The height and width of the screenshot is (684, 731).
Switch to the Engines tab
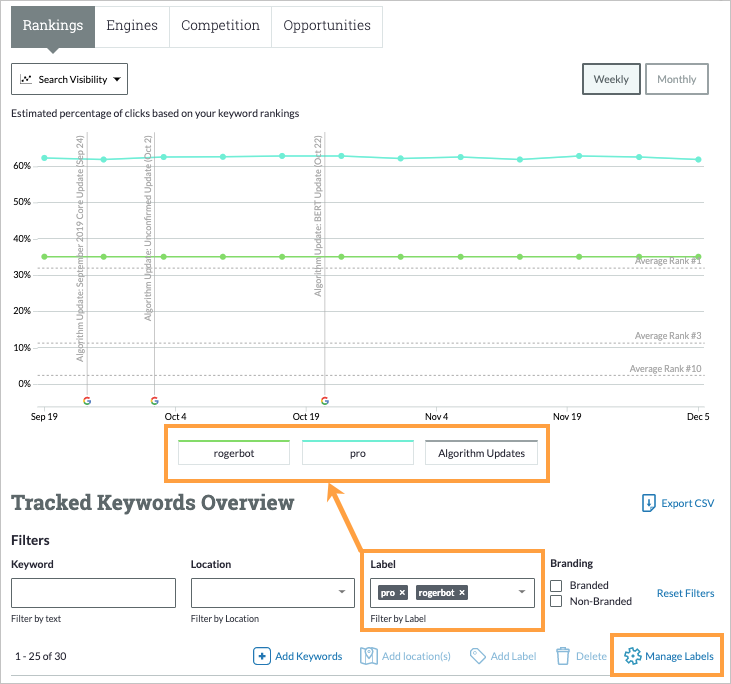[132, 25]
